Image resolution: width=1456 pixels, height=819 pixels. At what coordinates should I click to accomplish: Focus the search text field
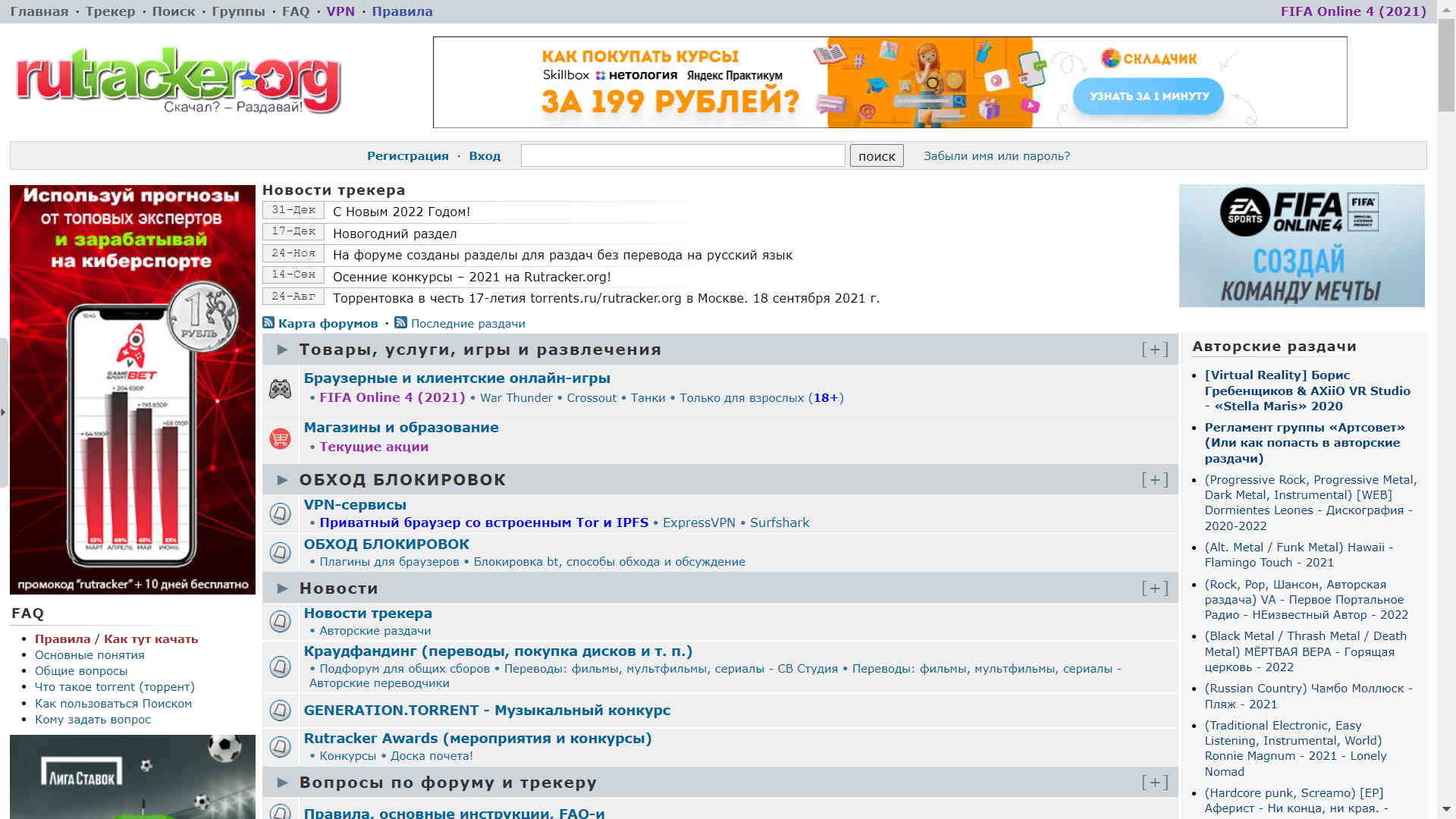682,155
